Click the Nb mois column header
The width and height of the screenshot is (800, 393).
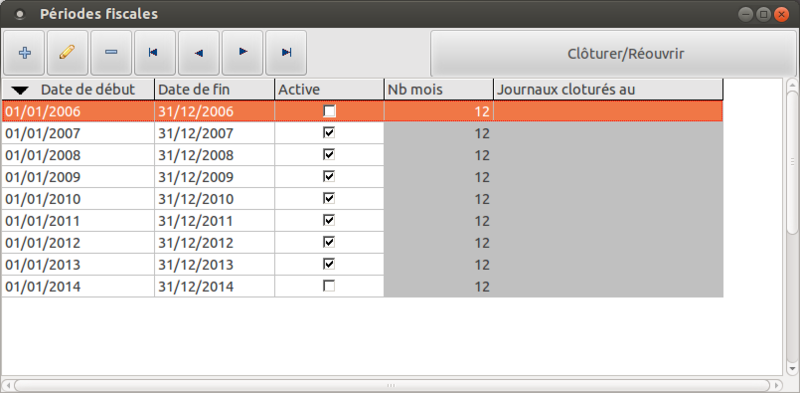tap(439, 89)
